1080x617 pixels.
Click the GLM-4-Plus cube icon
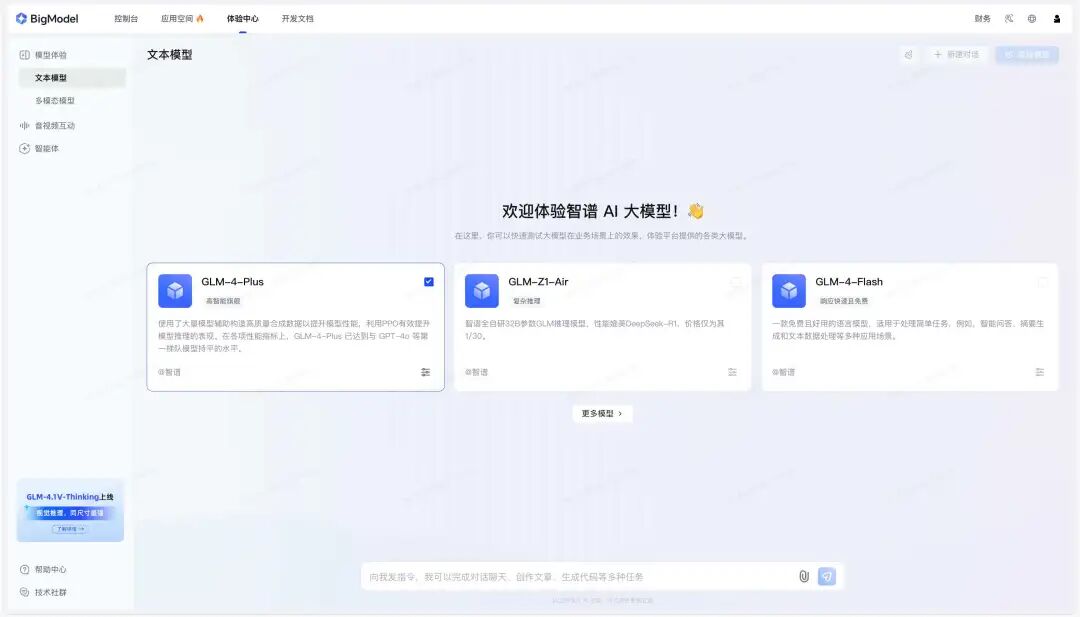(x=175, y=291)
